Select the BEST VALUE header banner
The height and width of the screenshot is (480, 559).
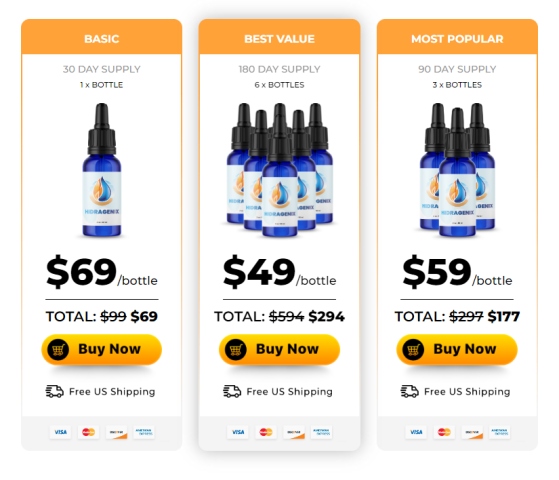[x=280, y=37]
